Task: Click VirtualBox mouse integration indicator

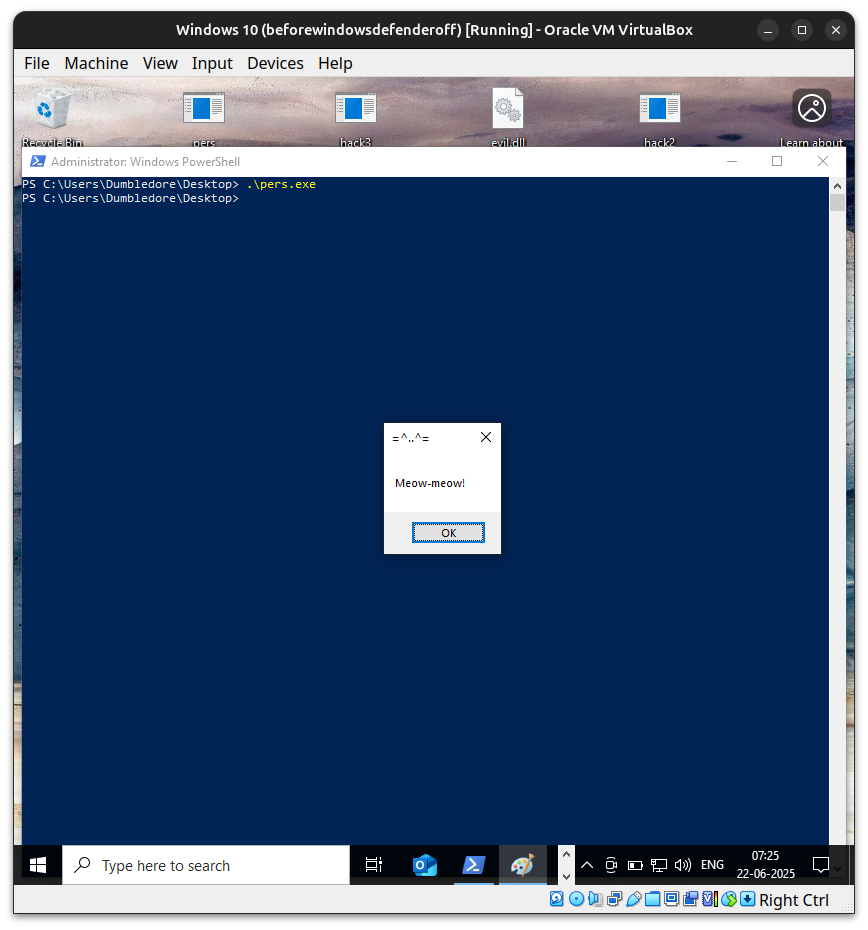Action: 729,899
